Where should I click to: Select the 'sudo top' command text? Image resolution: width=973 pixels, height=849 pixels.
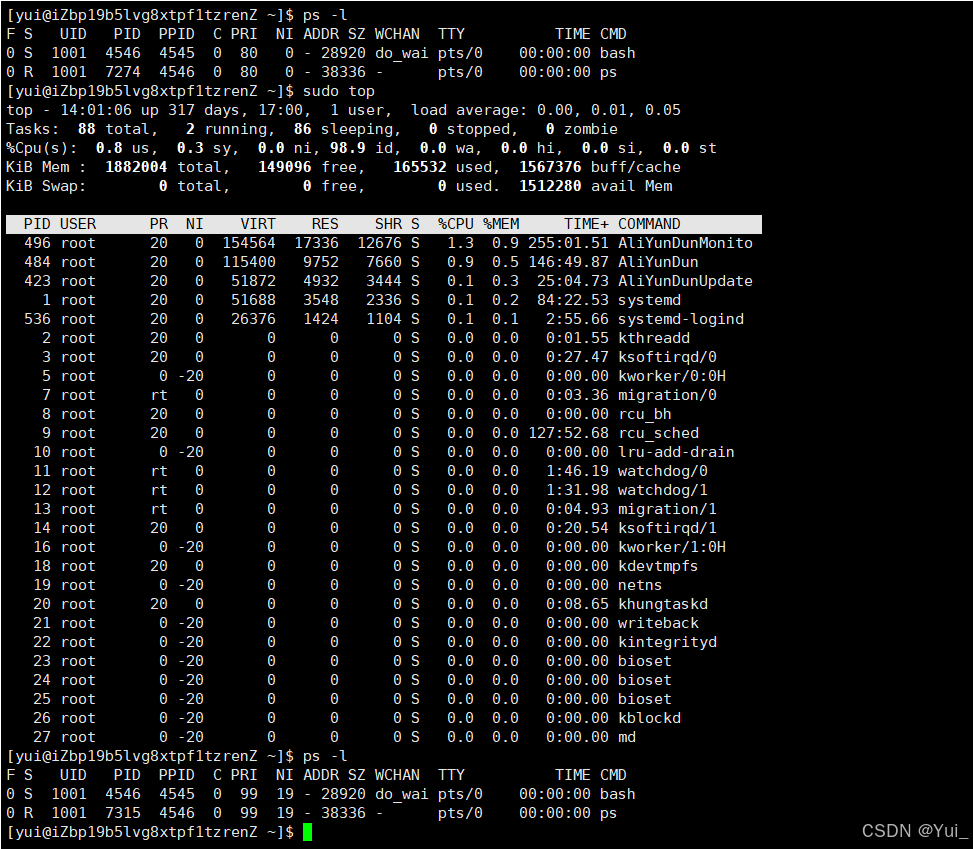point(338,91)
